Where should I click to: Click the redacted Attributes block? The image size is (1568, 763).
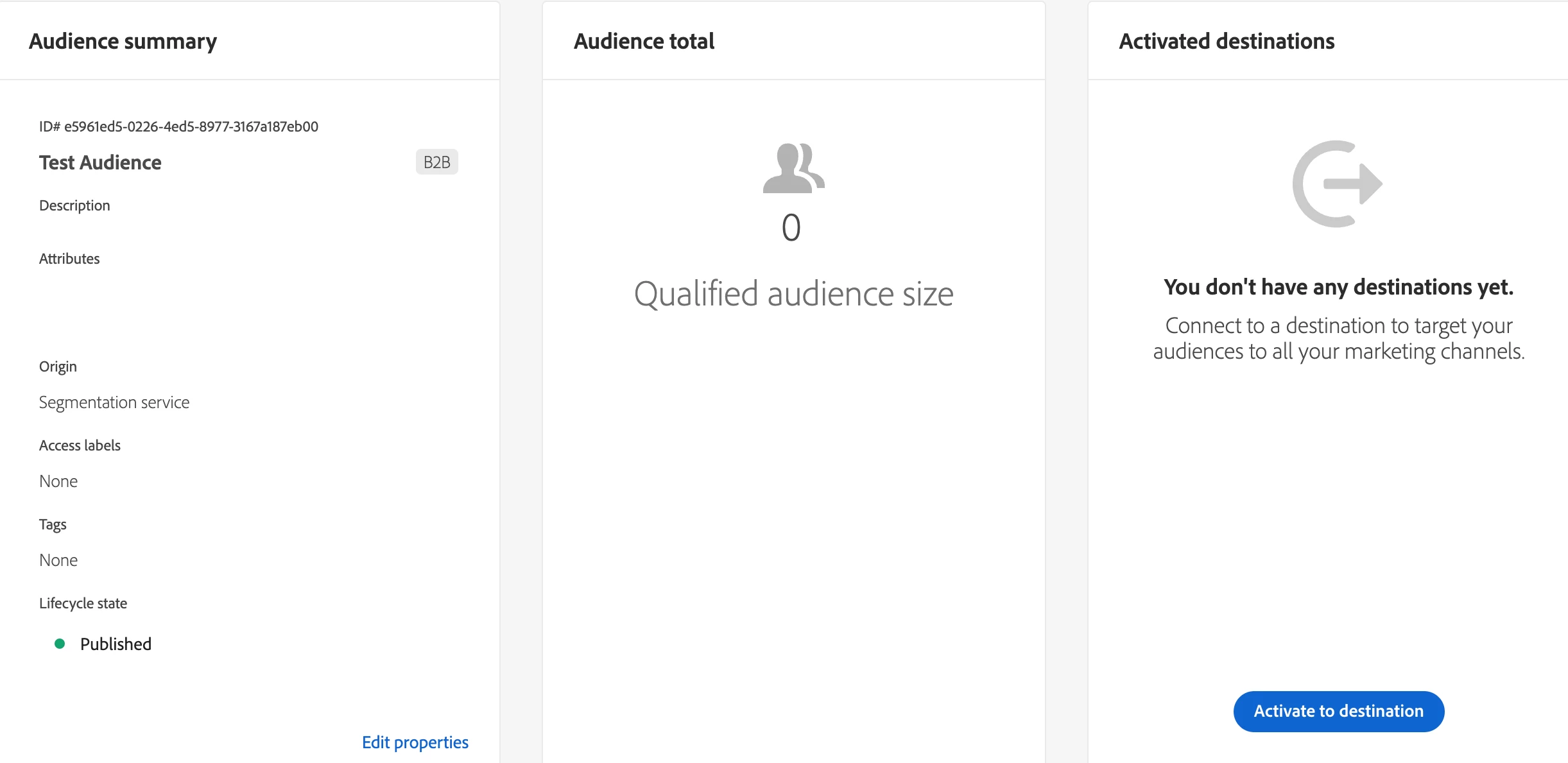220,311
